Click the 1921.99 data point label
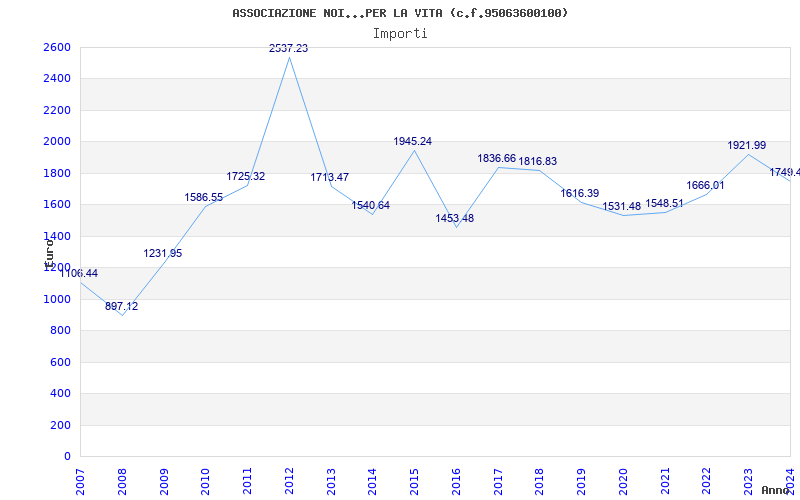The image size is (800, 500). 746,145
